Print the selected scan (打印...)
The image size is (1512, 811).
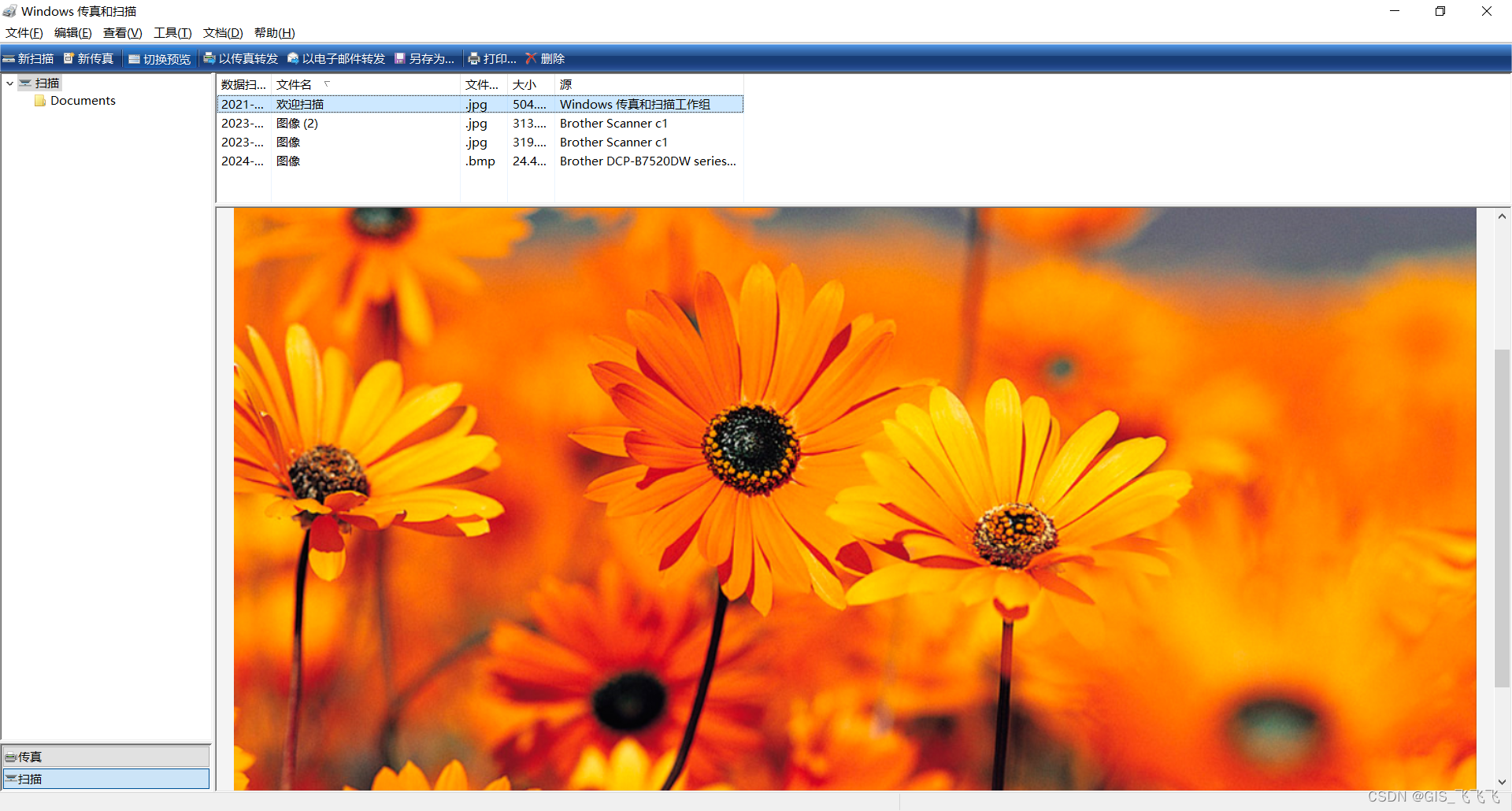[492, 59]
